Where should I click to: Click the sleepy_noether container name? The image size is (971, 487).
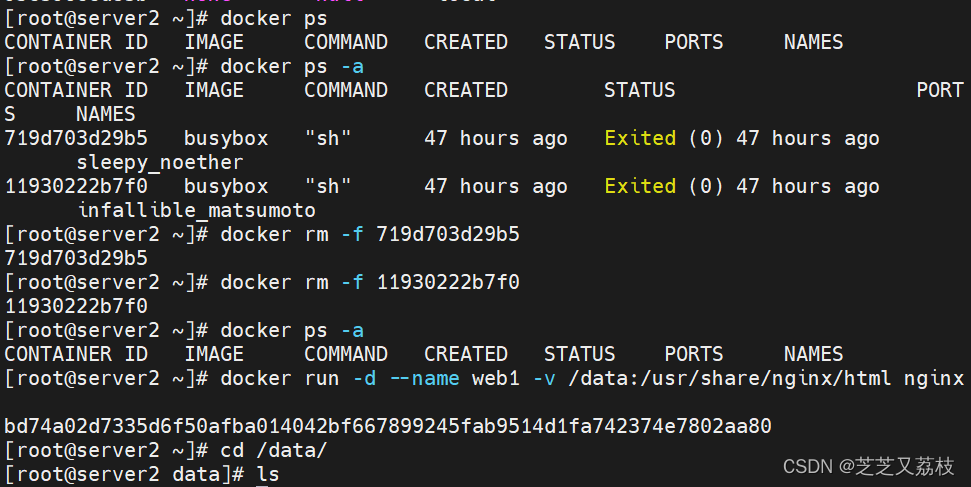[x=160, y=163]
